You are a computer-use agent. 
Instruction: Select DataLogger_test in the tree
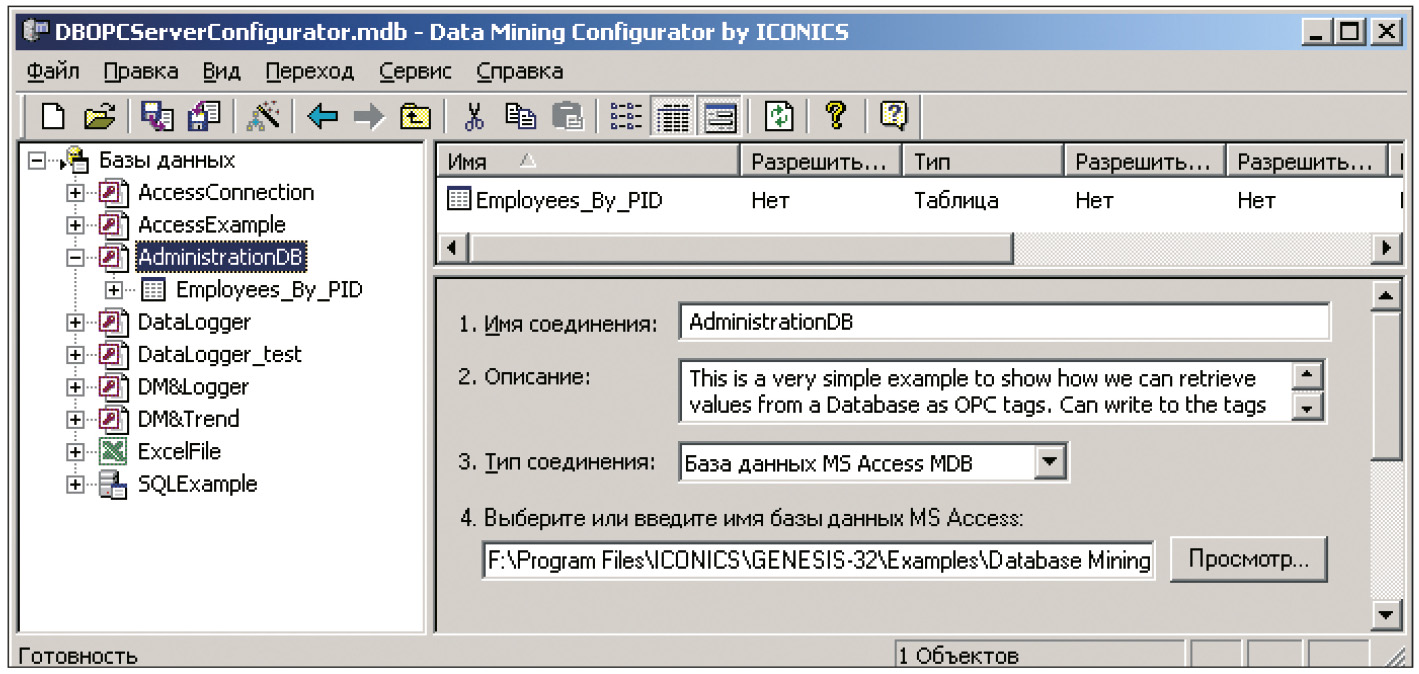(220, 354)
